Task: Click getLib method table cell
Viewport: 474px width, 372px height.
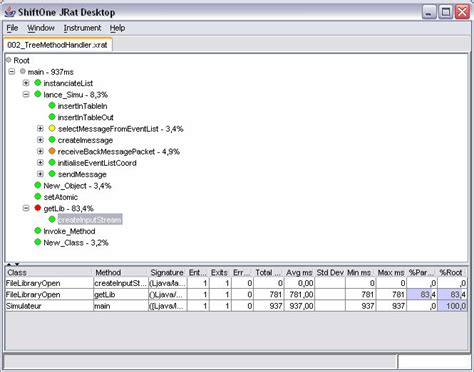Action: pyautogui.click(x=120, y=295)
